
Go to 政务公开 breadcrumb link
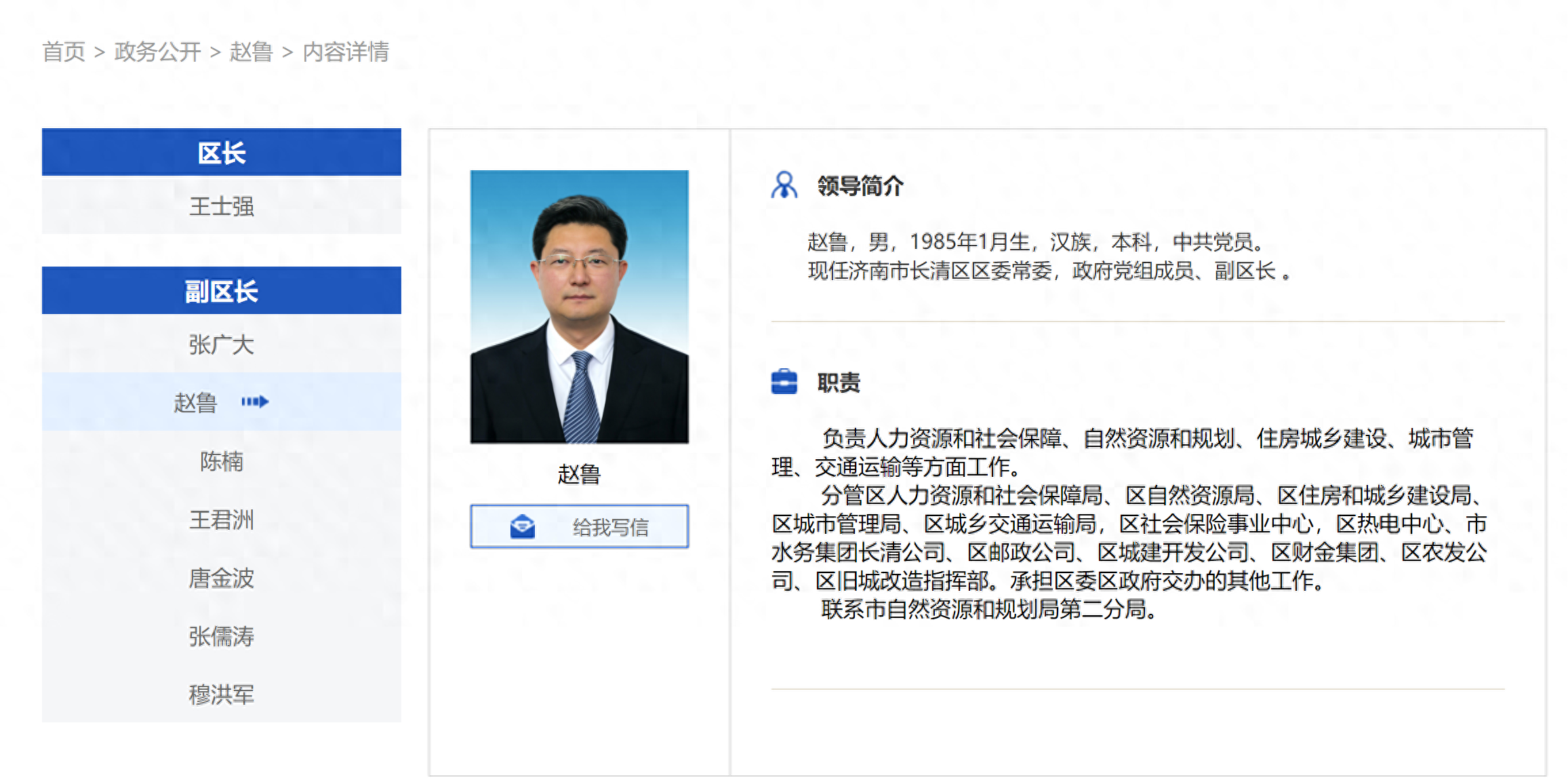(x=157, y=52)
